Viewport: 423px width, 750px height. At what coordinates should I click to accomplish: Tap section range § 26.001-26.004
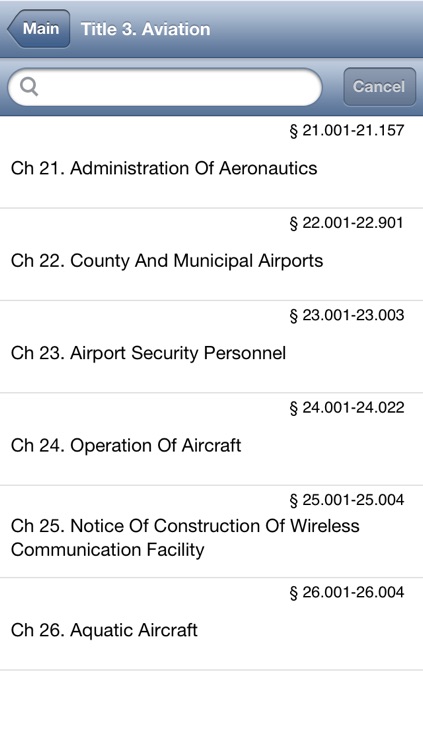click(x=347, y=592)
